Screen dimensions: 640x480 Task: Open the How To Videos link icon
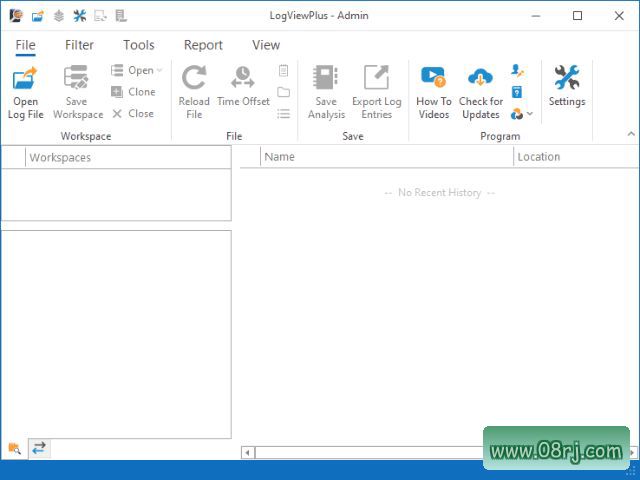pyautogui.click(x=433, y=79)
